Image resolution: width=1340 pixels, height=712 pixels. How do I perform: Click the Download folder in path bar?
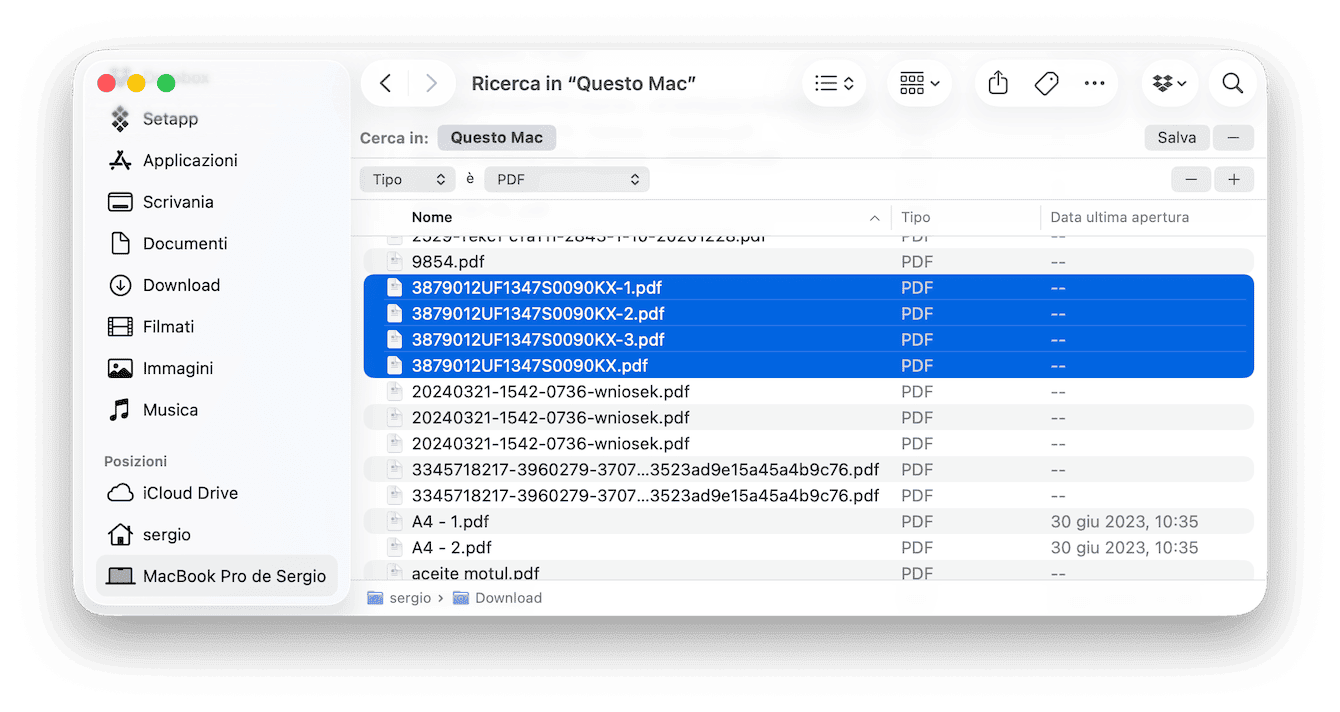coord(497,598)
